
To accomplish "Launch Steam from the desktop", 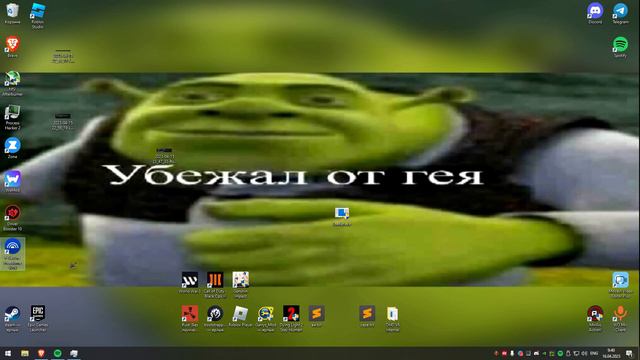I will click(12, 318).
